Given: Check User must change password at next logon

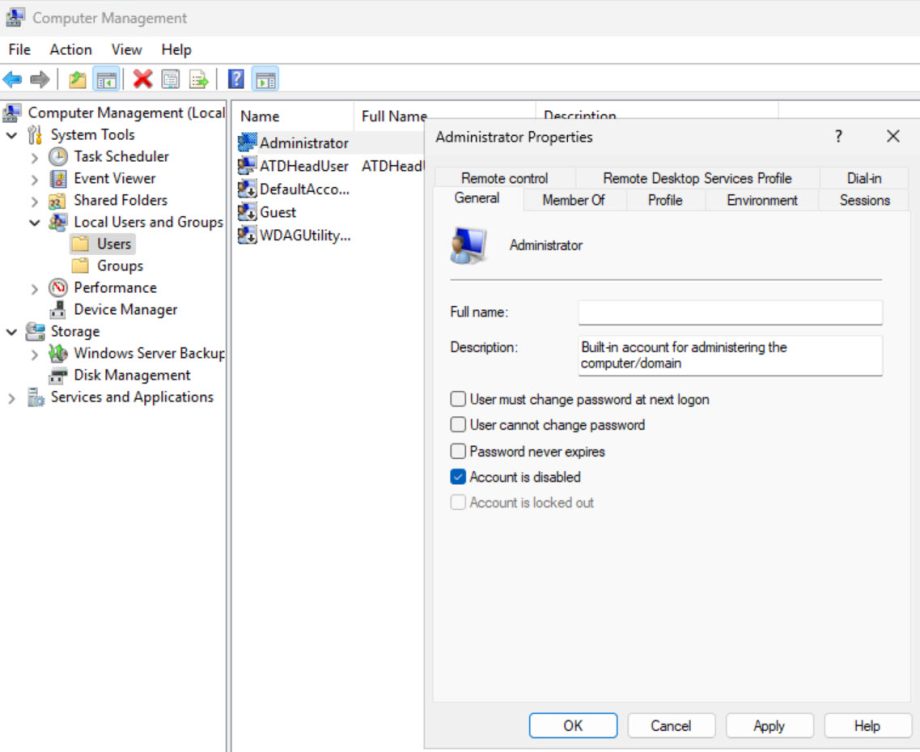Looking at the screenshot, I should click(458, 398).
